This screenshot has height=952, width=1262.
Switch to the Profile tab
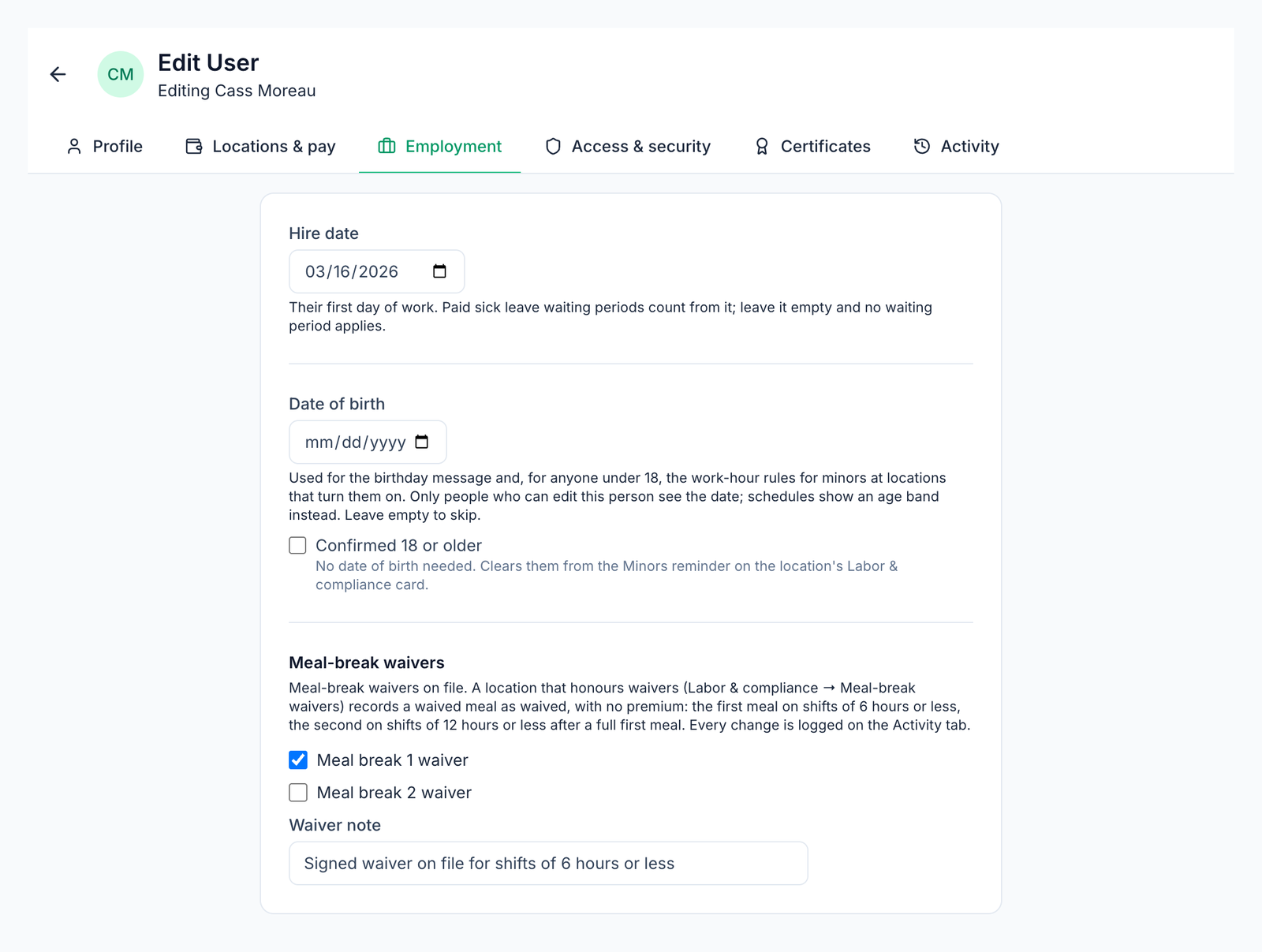pyautogui.click(x=105, y=146)
